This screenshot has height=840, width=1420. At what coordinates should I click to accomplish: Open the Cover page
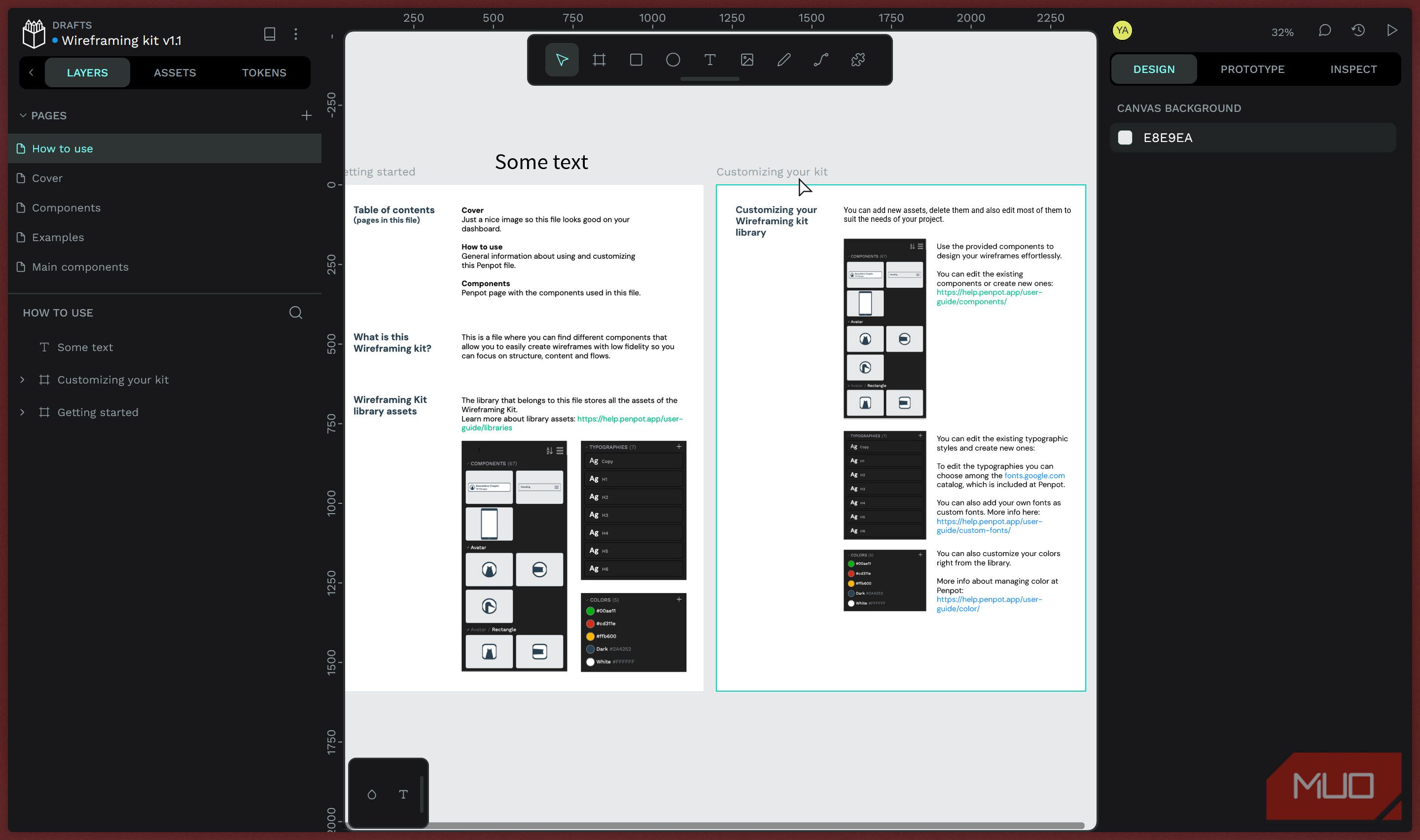point(165,178)
